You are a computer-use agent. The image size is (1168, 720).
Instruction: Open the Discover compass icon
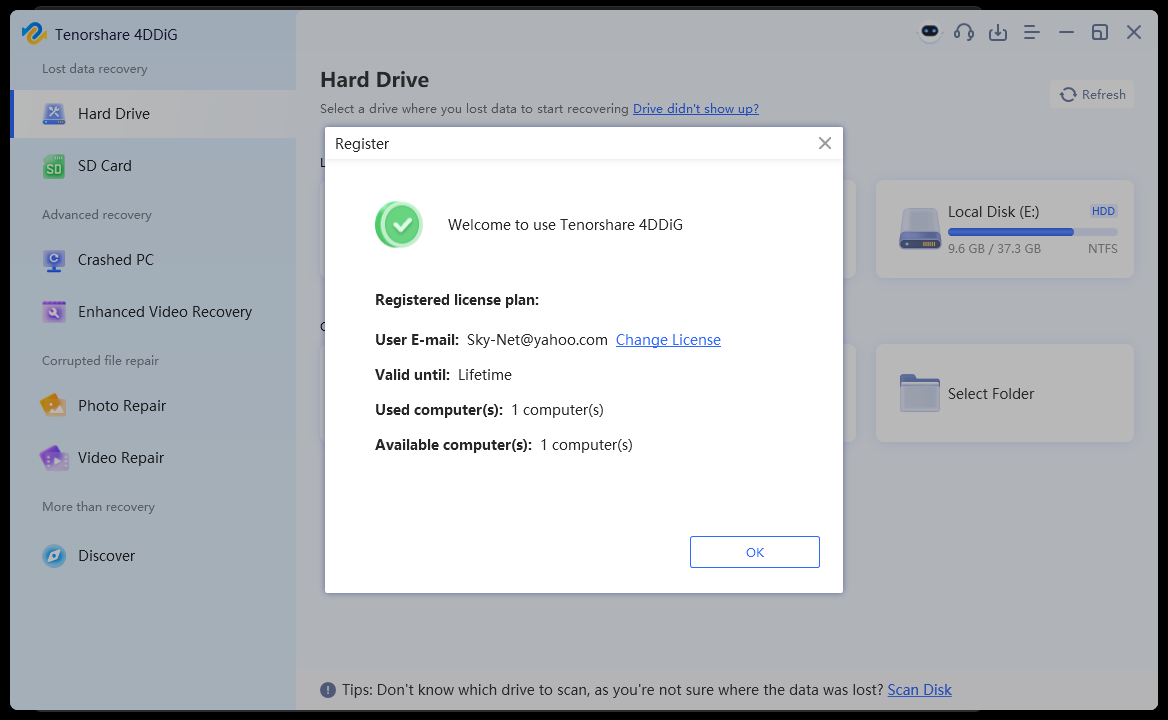coord(54,555)
